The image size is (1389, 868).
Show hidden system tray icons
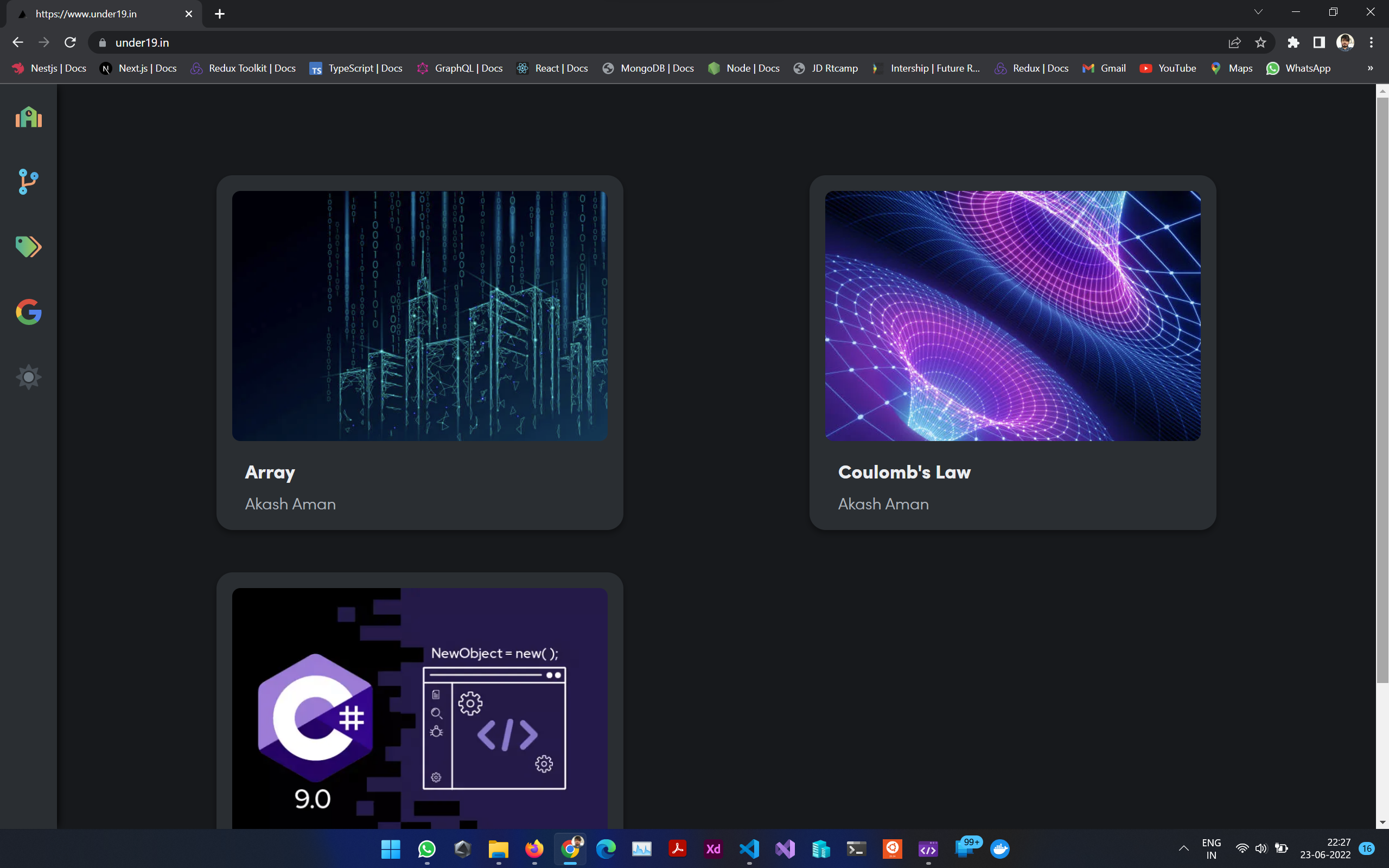[x=1183, y=848]
